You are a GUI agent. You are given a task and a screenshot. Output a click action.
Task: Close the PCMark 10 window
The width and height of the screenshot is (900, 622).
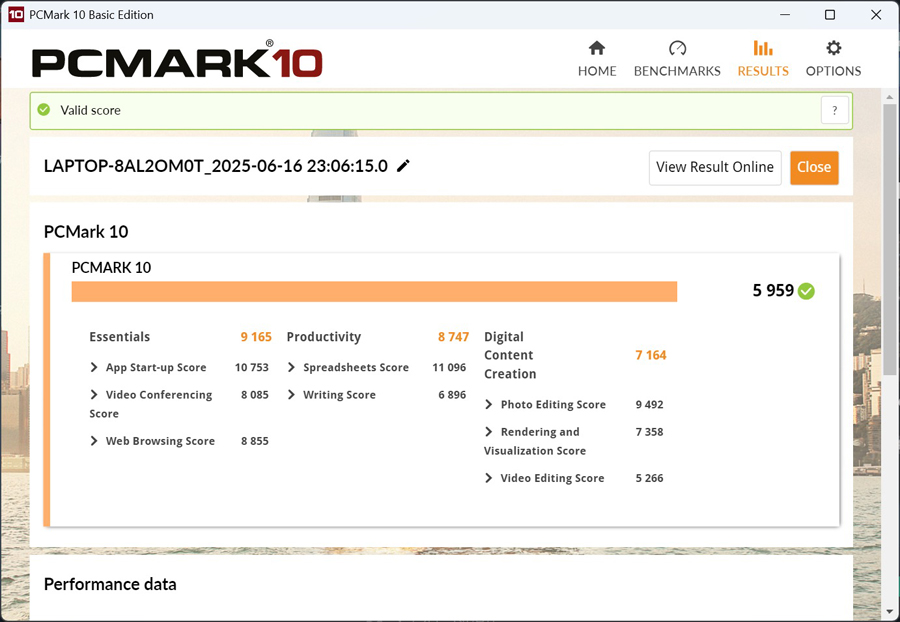coord(876,14)
